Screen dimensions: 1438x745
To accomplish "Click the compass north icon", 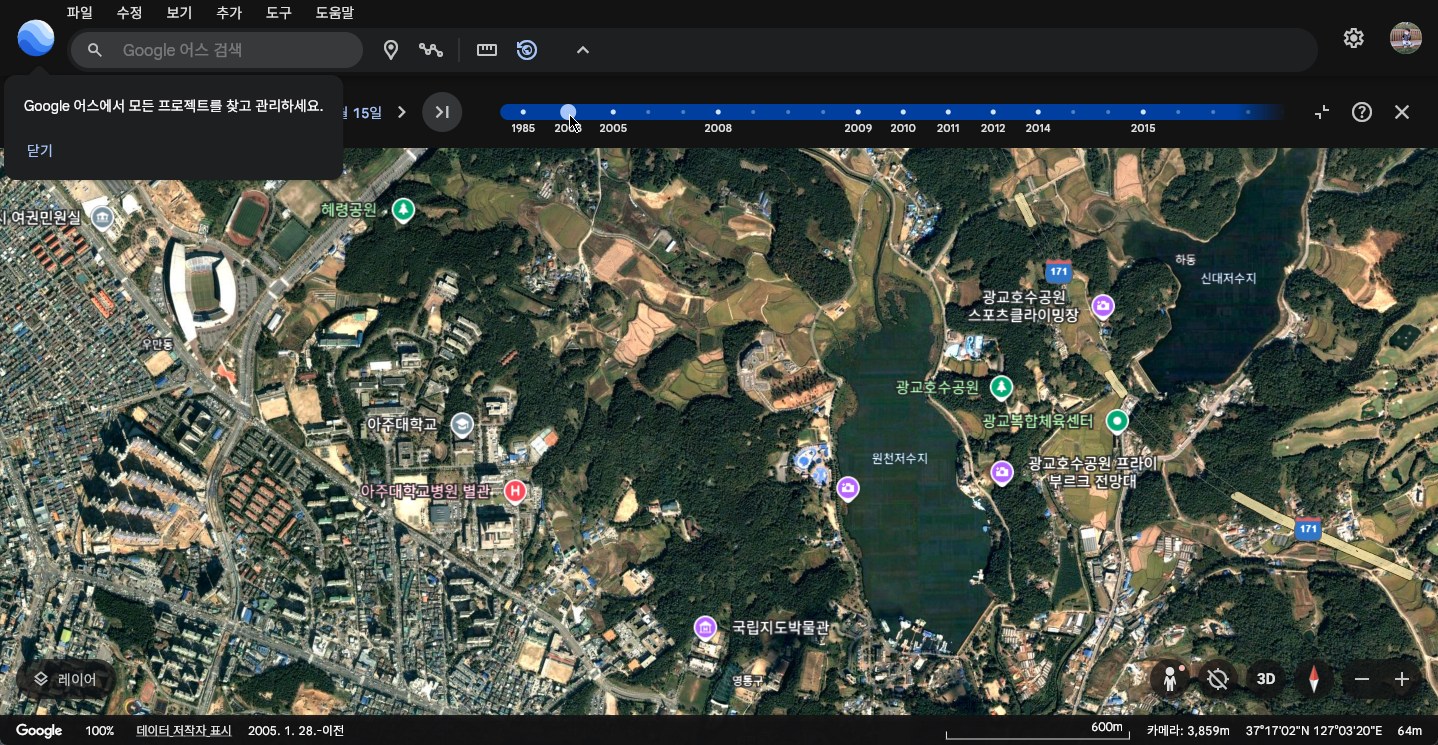I will click(1314, 679).
